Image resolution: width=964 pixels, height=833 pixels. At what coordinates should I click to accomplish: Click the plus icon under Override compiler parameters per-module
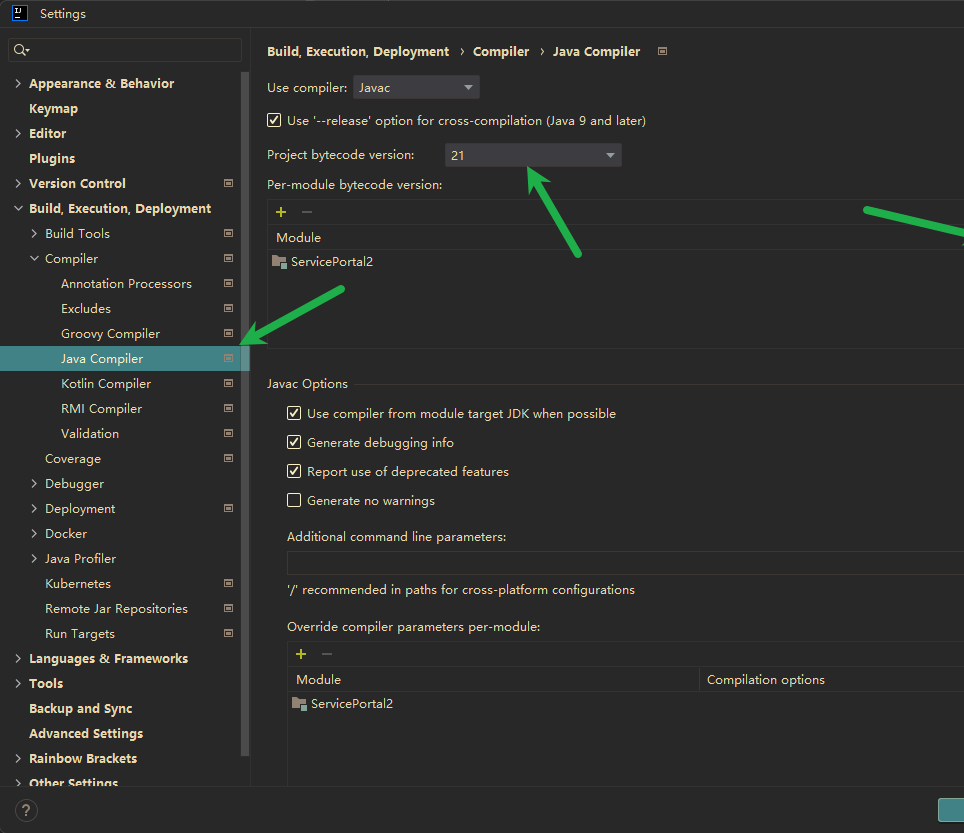coord(300,654)
